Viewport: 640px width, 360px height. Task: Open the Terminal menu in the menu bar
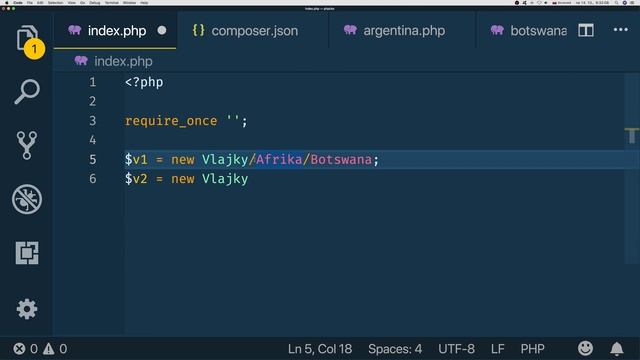[111, 2]
